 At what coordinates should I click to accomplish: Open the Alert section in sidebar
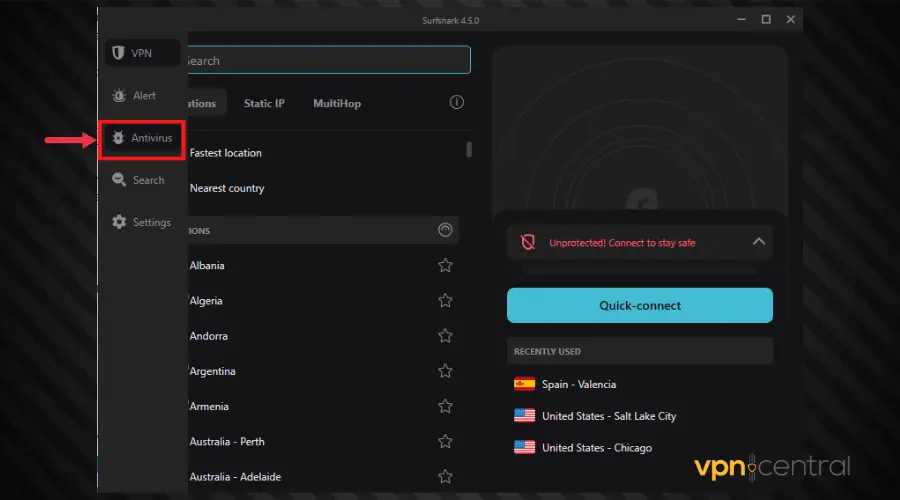[x=142, y=95]
